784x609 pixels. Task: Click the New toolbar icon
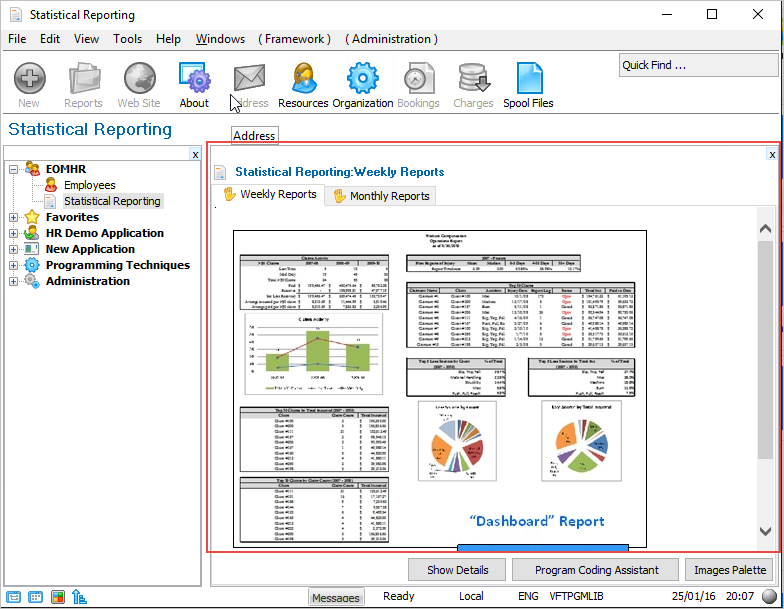click(29, 79)
